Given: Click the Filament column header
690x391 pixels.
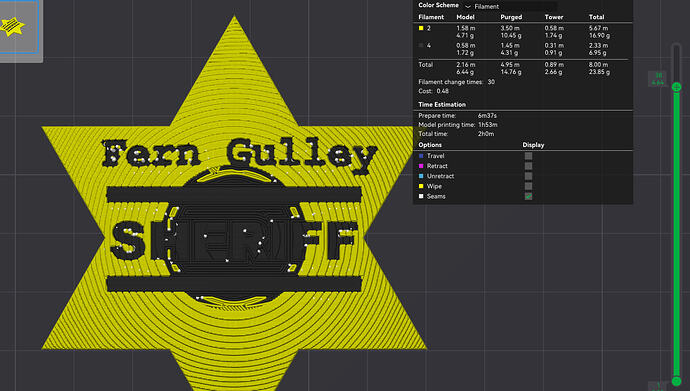Looking at the screenshot, I should 431,17.
